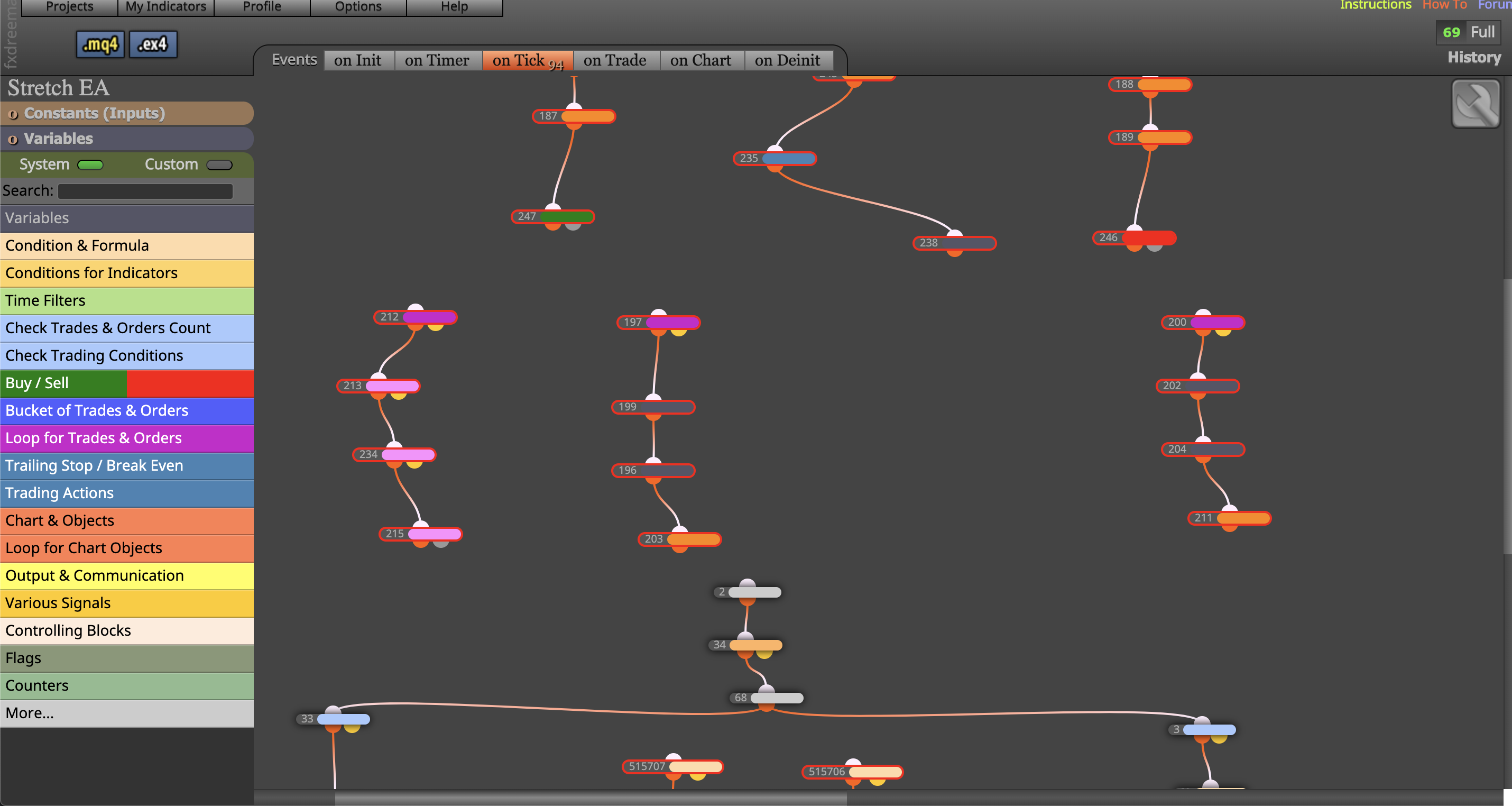Toggle the Custom variables switch
Viewport: 1512px width, 806px height.
click(x=219, y=165)
